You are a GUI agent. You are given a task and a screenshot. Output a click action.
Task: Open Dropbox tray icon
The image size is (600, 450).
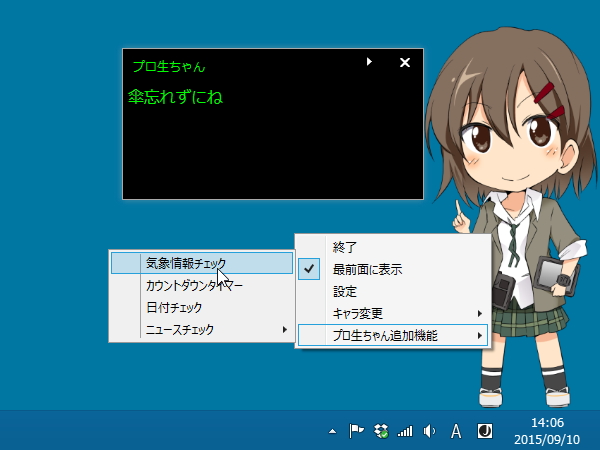tap(381, 431)
